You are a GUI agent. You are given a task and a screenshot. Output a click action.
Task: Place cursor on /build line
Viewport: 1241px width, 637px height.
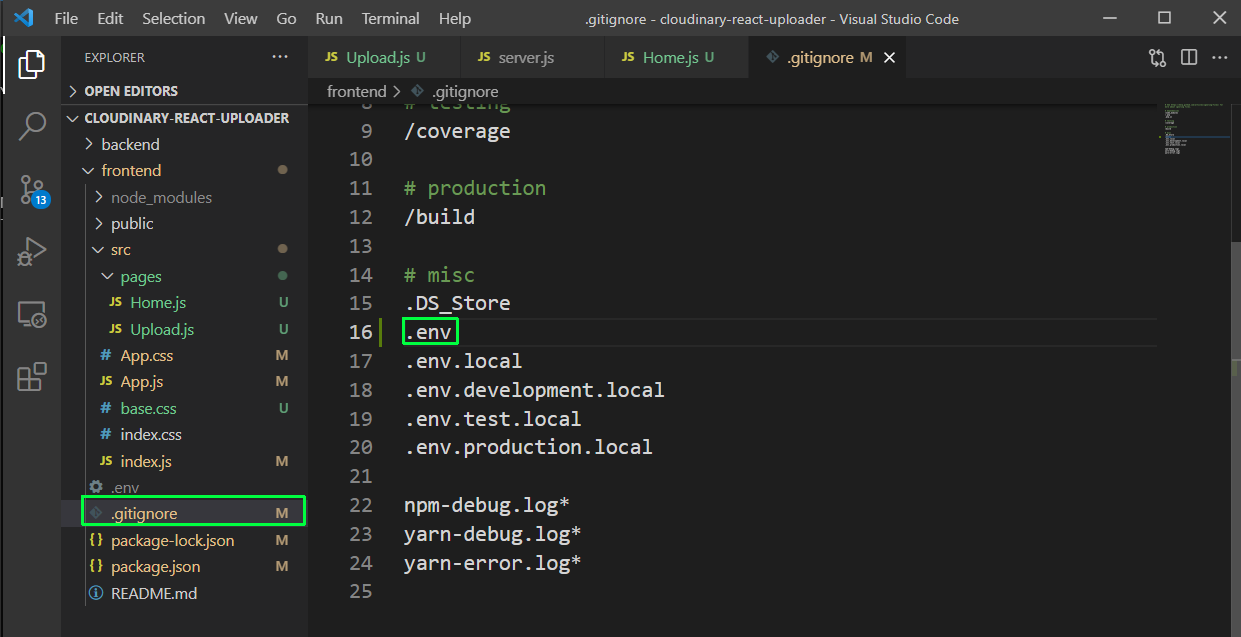(x=439, y=217)
